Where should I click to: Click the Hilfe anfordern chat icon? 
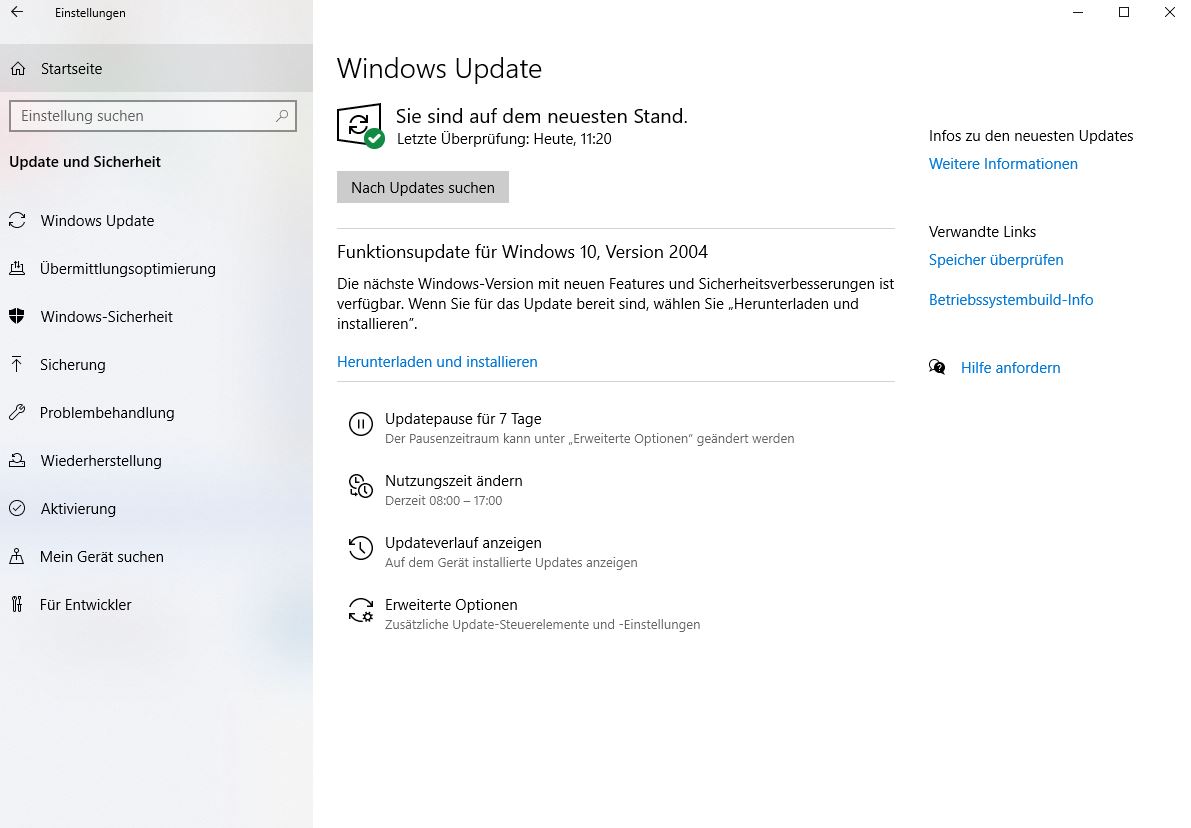pyautogui.click(x=937, y=368)
